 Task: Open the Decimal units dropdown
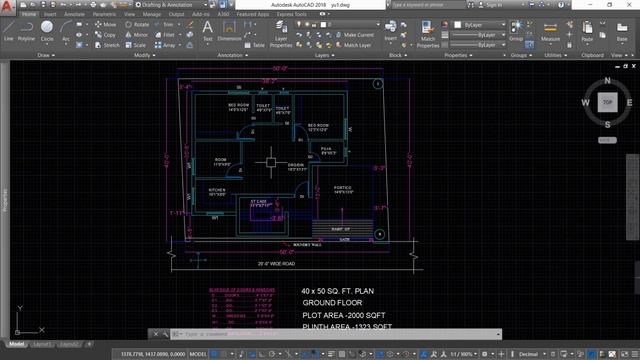click(531, 354)
